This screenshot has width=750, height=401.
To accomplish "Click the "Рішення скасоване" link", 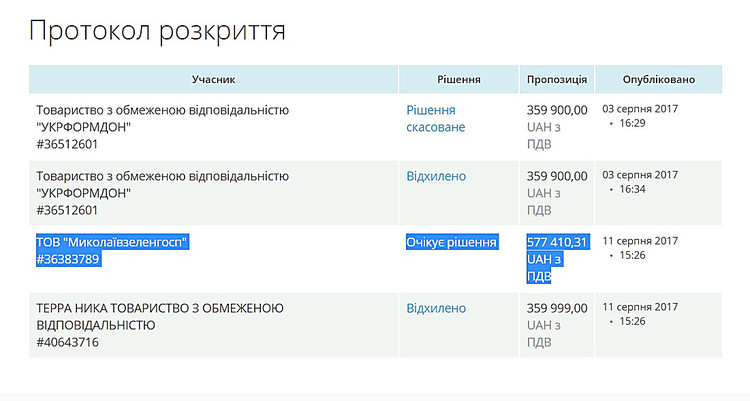I will coord(435,118).
